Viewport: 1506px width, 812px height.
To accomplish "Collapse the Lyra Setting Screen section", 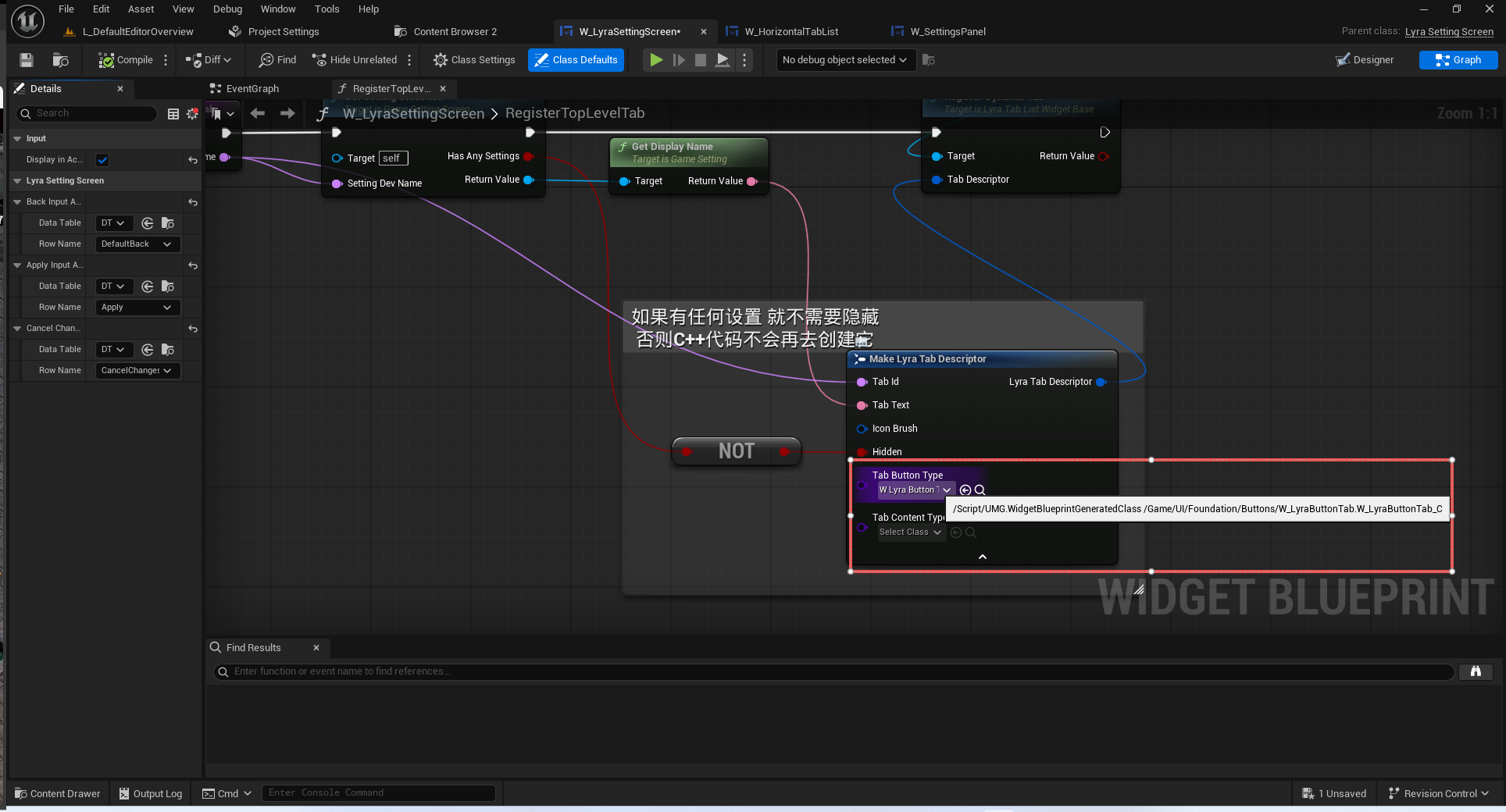I will click(17, 181).
